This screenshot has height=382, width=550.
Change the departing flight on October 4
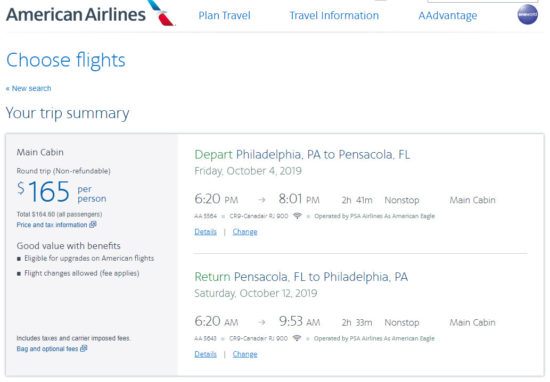[245, 232]
